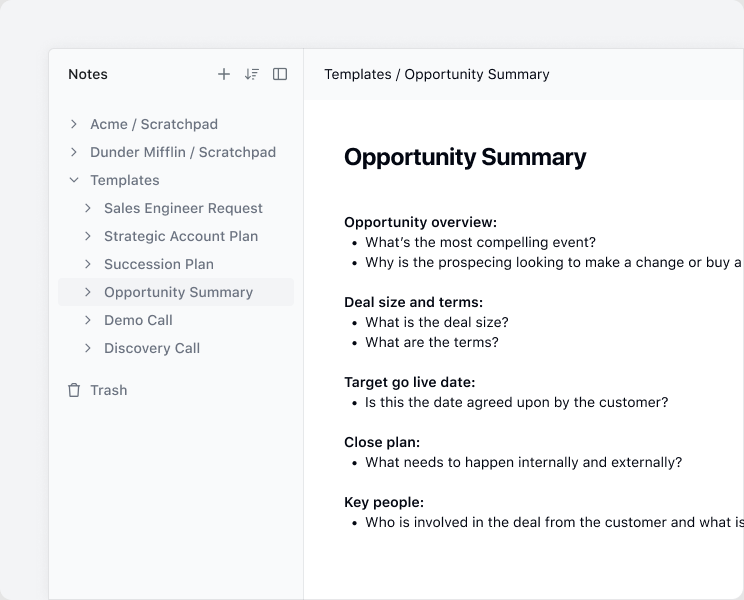Open Dunder Mifflin / Scratchpad note
Screen dimensions: 744x600
pyautogui.click(x=183, y=152)
